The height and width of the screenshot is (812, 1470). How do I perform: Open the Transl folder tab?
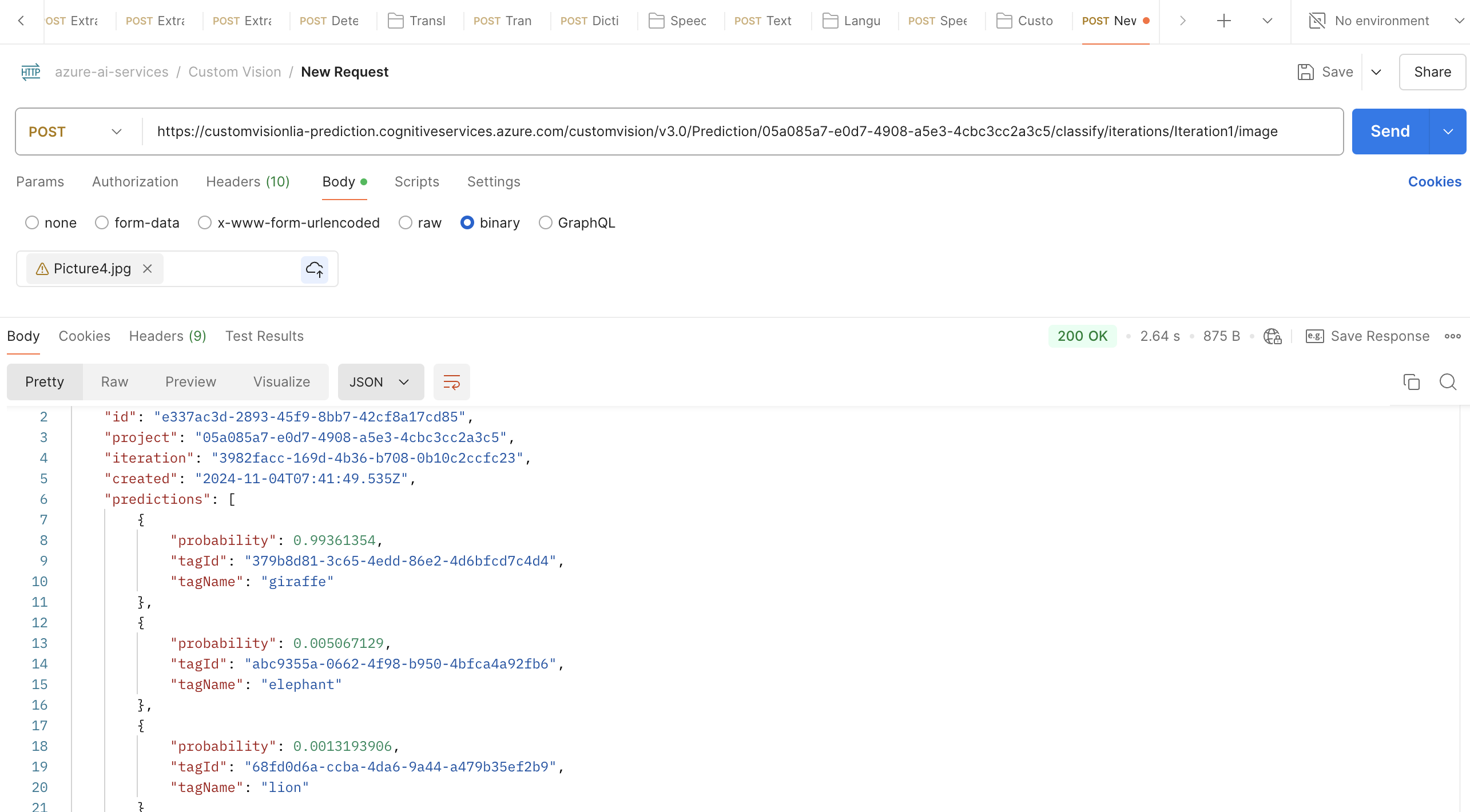pyautogui.click(x=416, y=21)
